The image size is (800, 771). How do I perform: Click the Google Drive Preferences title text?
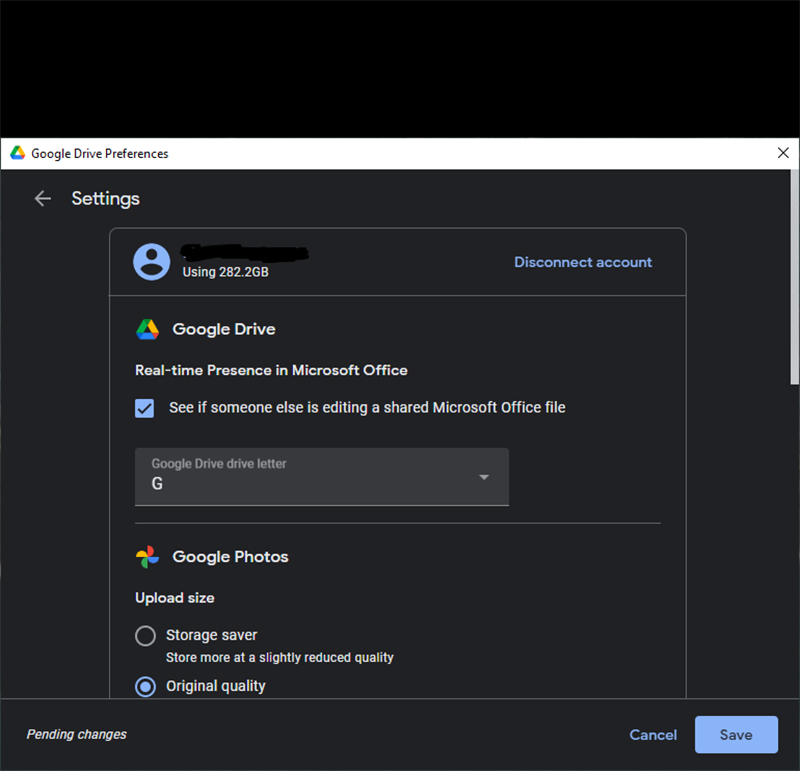click(x=100, y=154)
